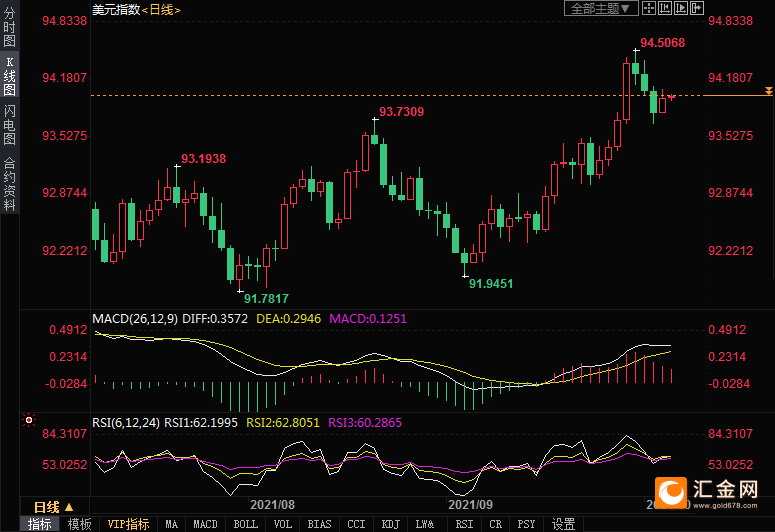Click the RSI(6,12,24) panel label
The width and height of the screenshot is (775, 532).
pos(126,423)
